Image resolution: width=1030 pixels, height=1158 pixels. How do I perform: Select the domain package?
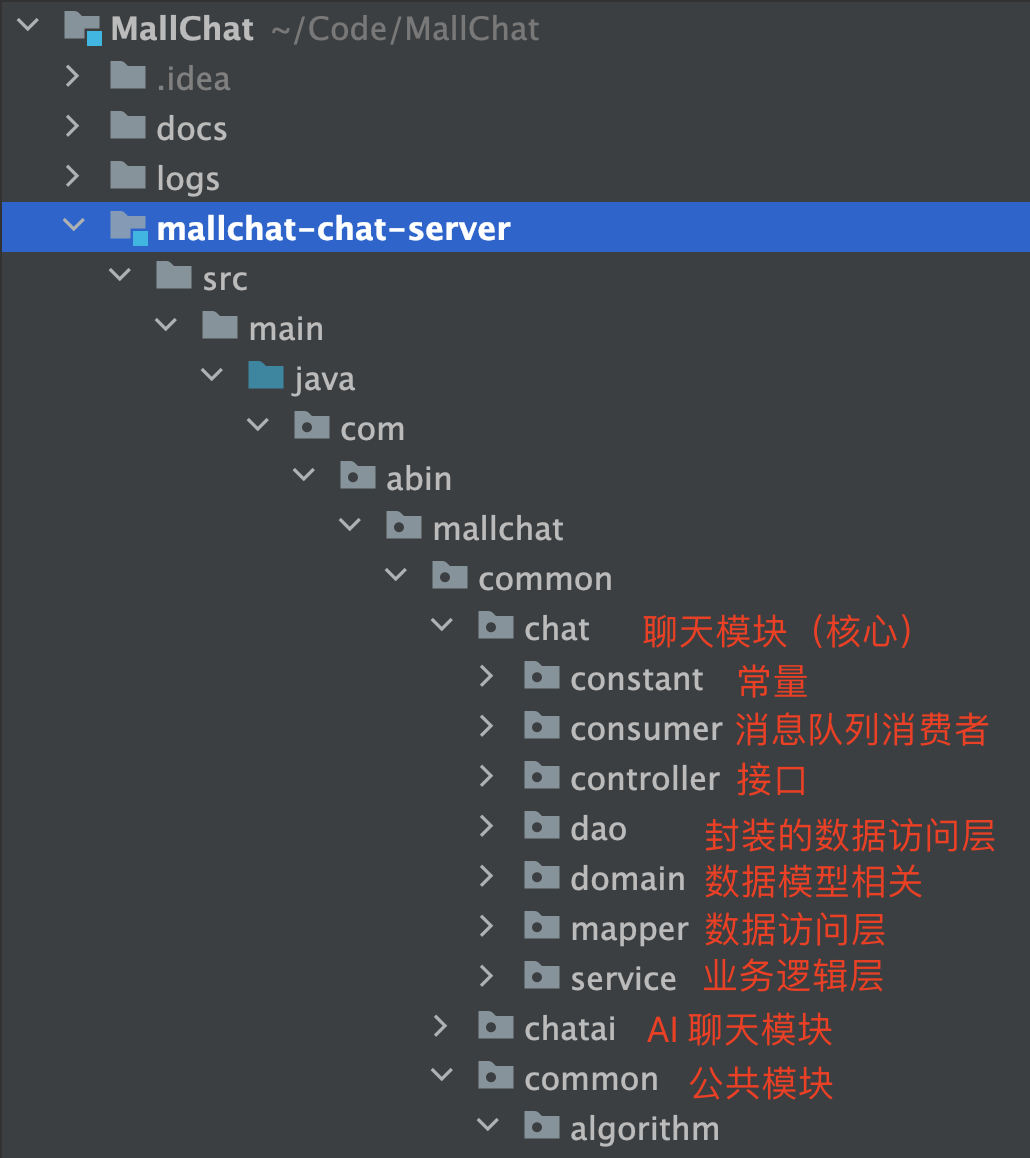click(628, 879)
